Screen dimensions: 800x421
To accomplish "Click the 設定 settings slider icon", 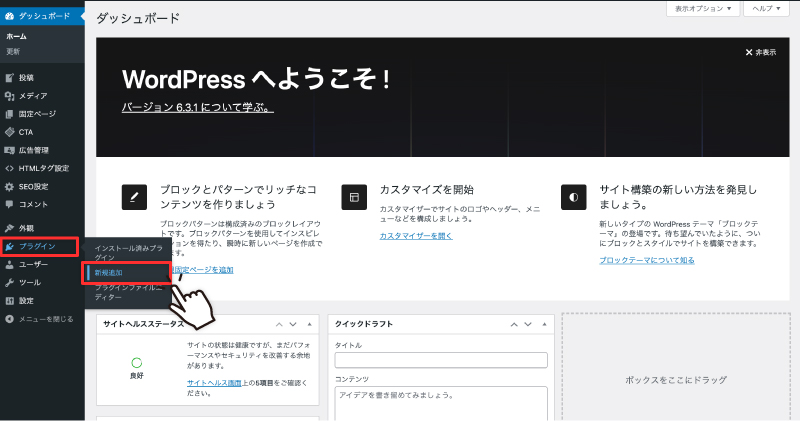I will [9, 301].
